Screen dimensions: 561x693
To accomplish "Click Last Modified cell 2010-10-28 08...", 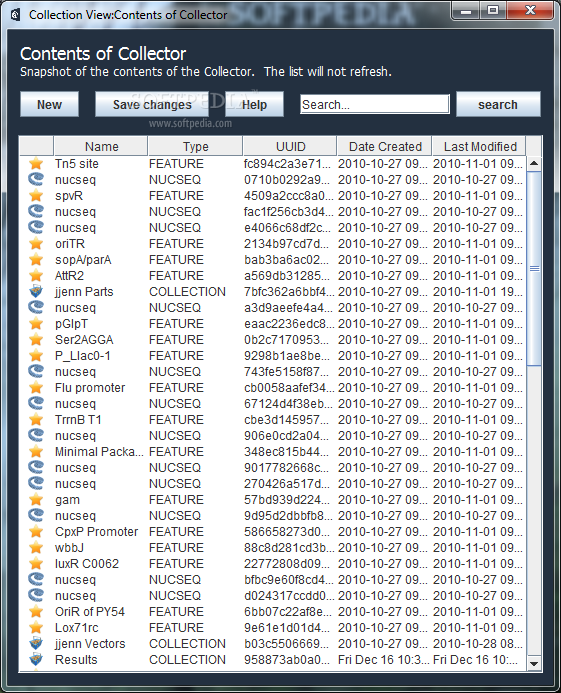I will (478, 644).
